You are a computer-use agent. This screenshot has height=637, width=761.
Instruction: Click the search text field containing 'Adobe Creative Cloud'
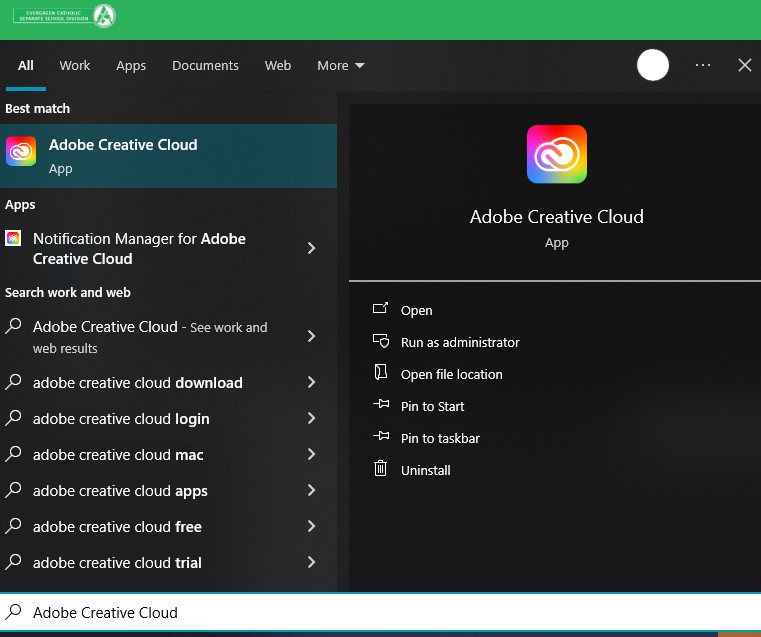coord(380,612)
